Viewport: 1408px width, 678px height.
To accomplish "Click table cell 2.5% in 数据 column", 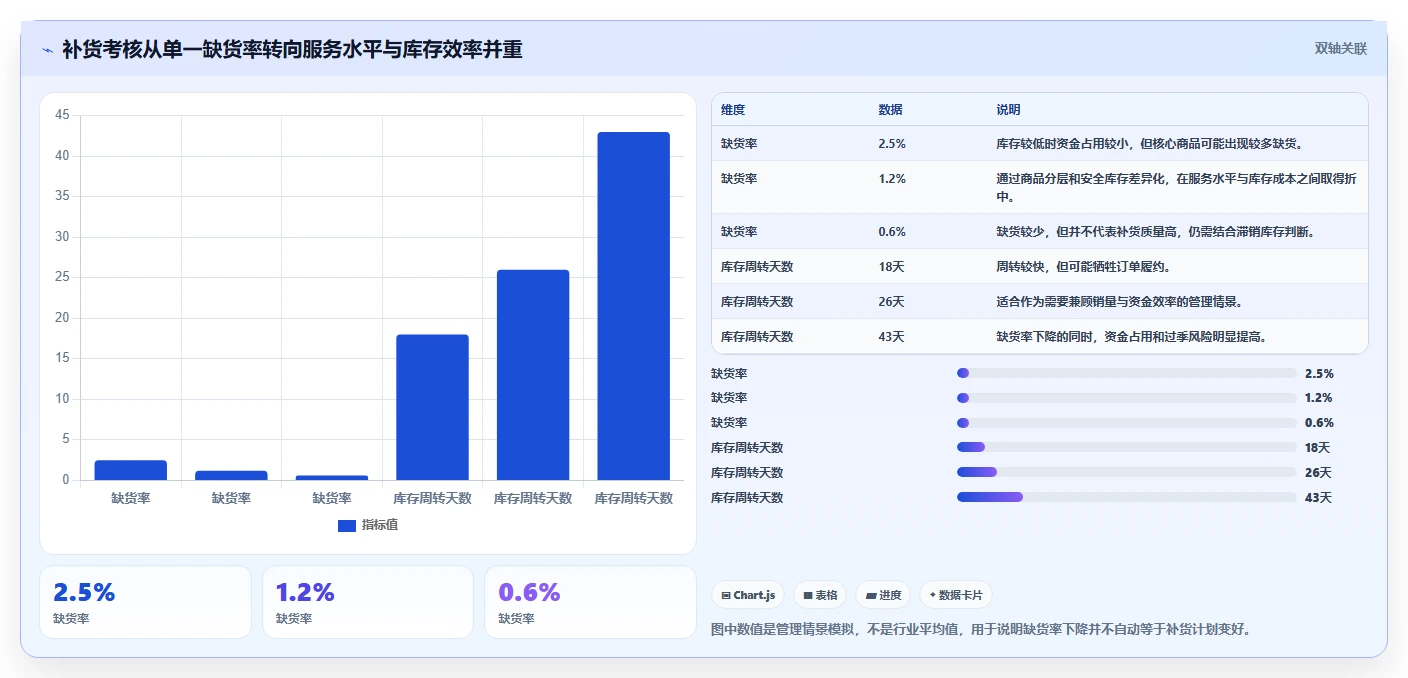I will [x=892, y=144].
